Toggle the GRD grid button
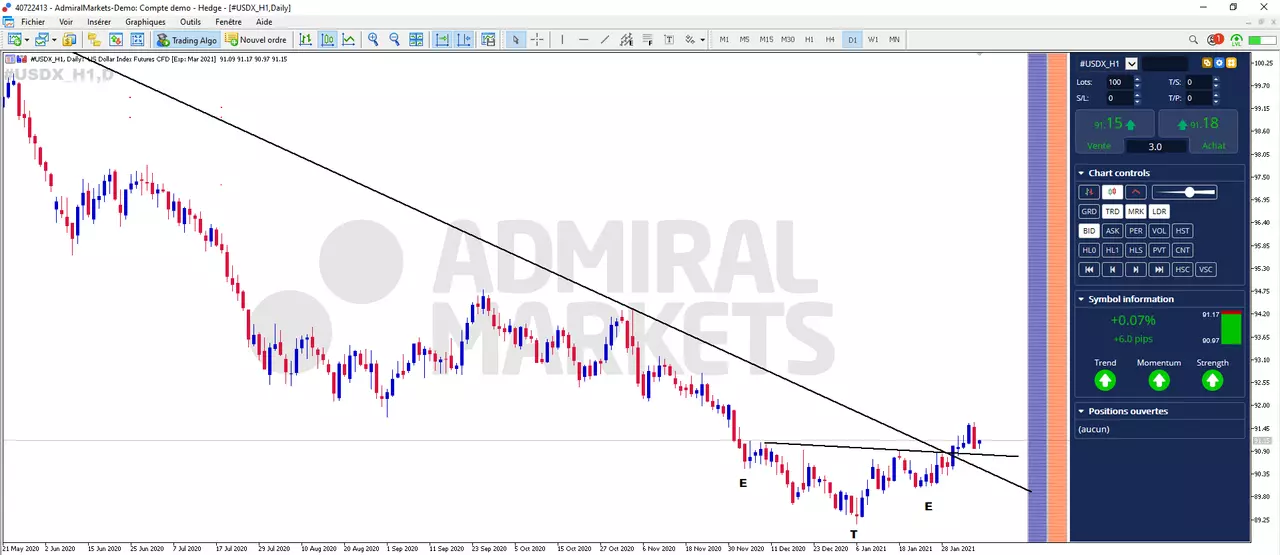Image resolution: width=1280 pixels, height=555 pixels. click(x=1089, y=211)
